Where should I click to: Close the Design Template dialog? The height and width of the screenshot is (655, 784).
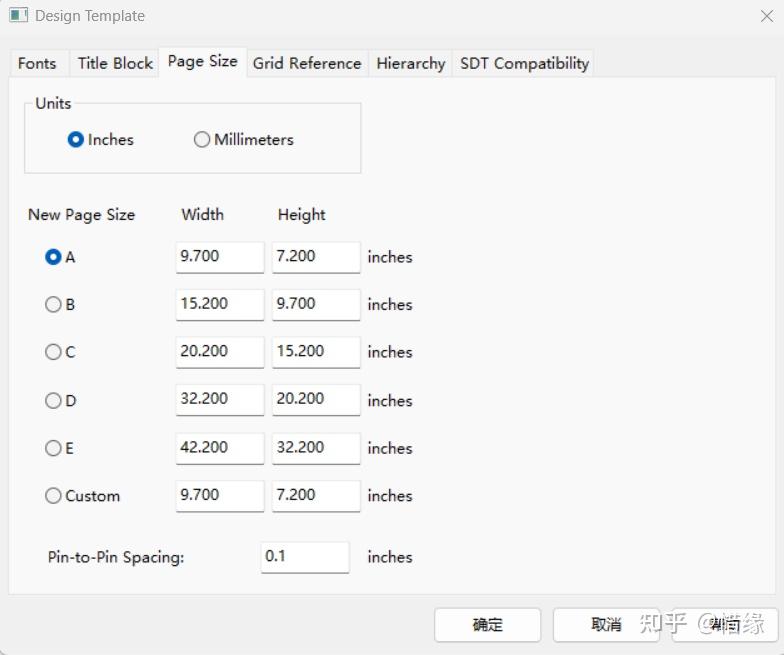(x=766, y=16)
